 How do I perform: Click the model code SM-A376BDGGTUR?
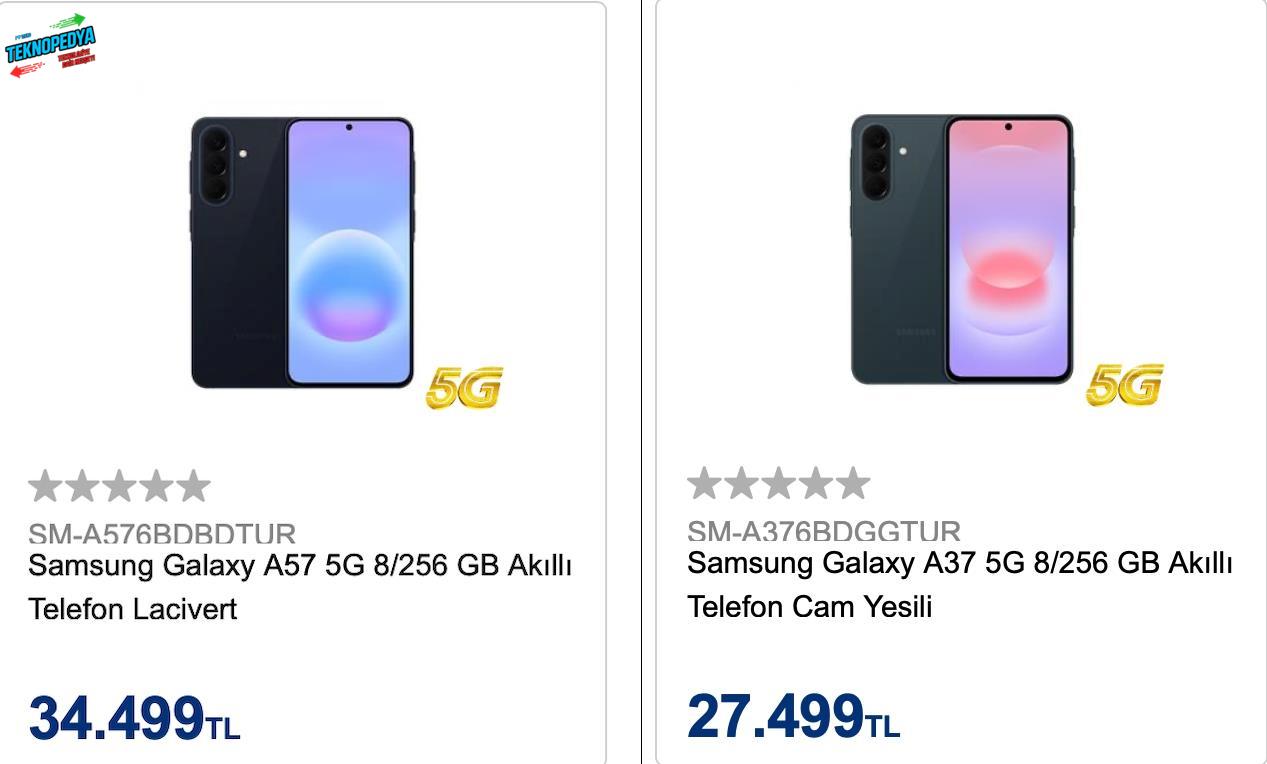click(823, 530)
